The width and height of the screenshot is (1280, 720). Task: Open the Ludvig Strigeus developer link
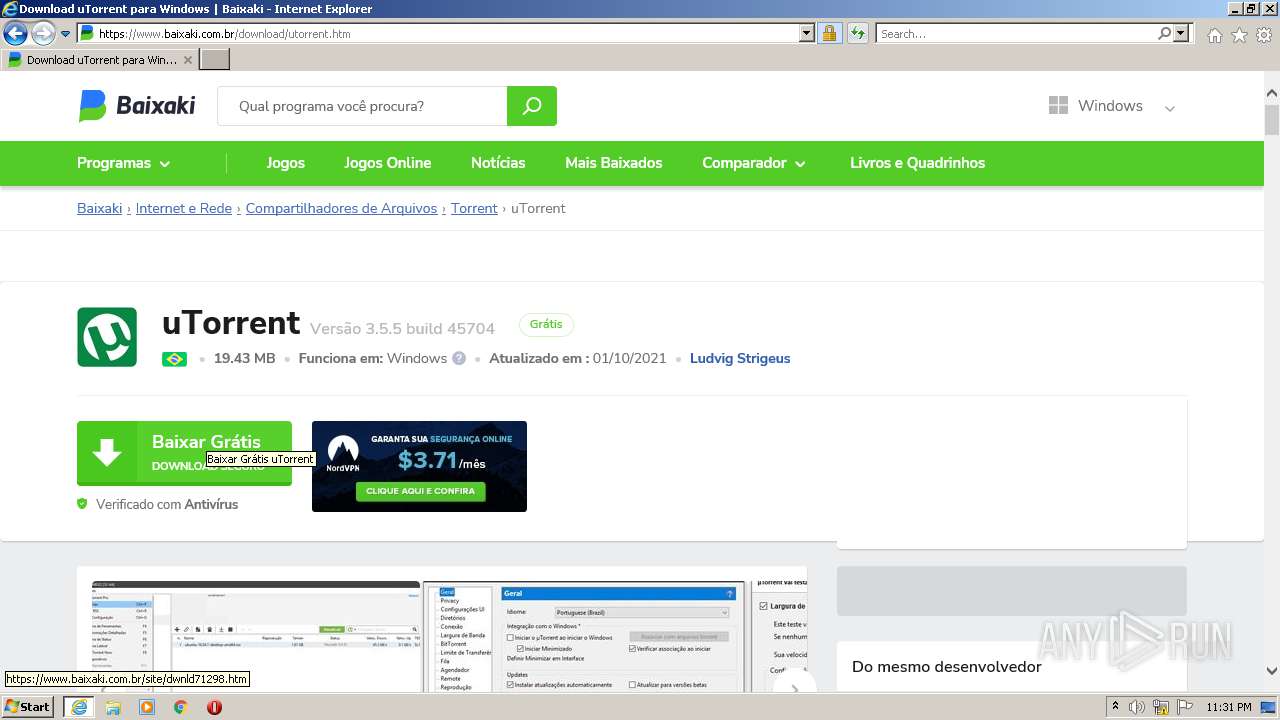740,358
